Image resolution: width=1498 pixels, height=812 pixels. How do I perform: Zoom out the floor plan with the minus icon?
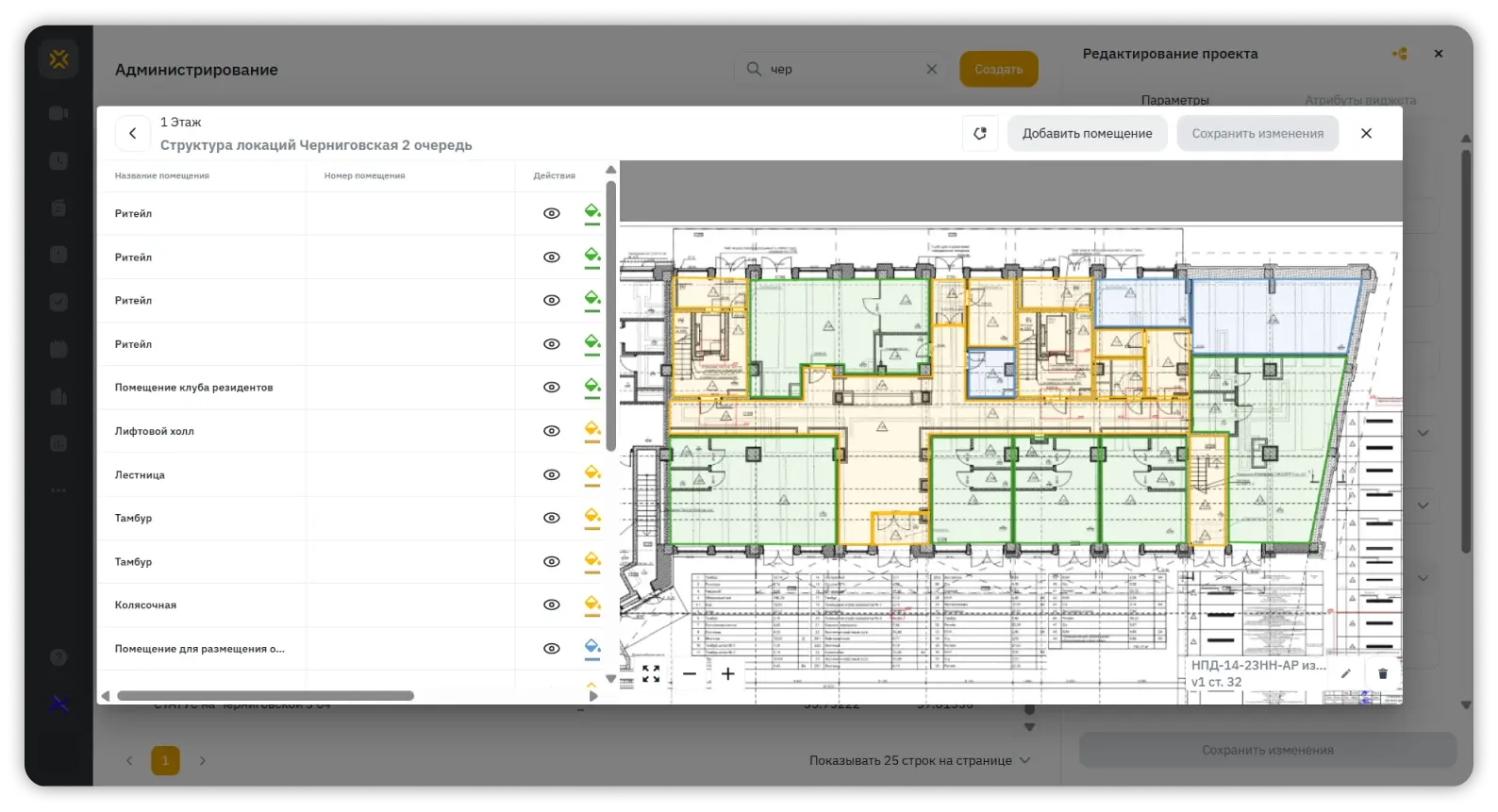click(690, 674)
